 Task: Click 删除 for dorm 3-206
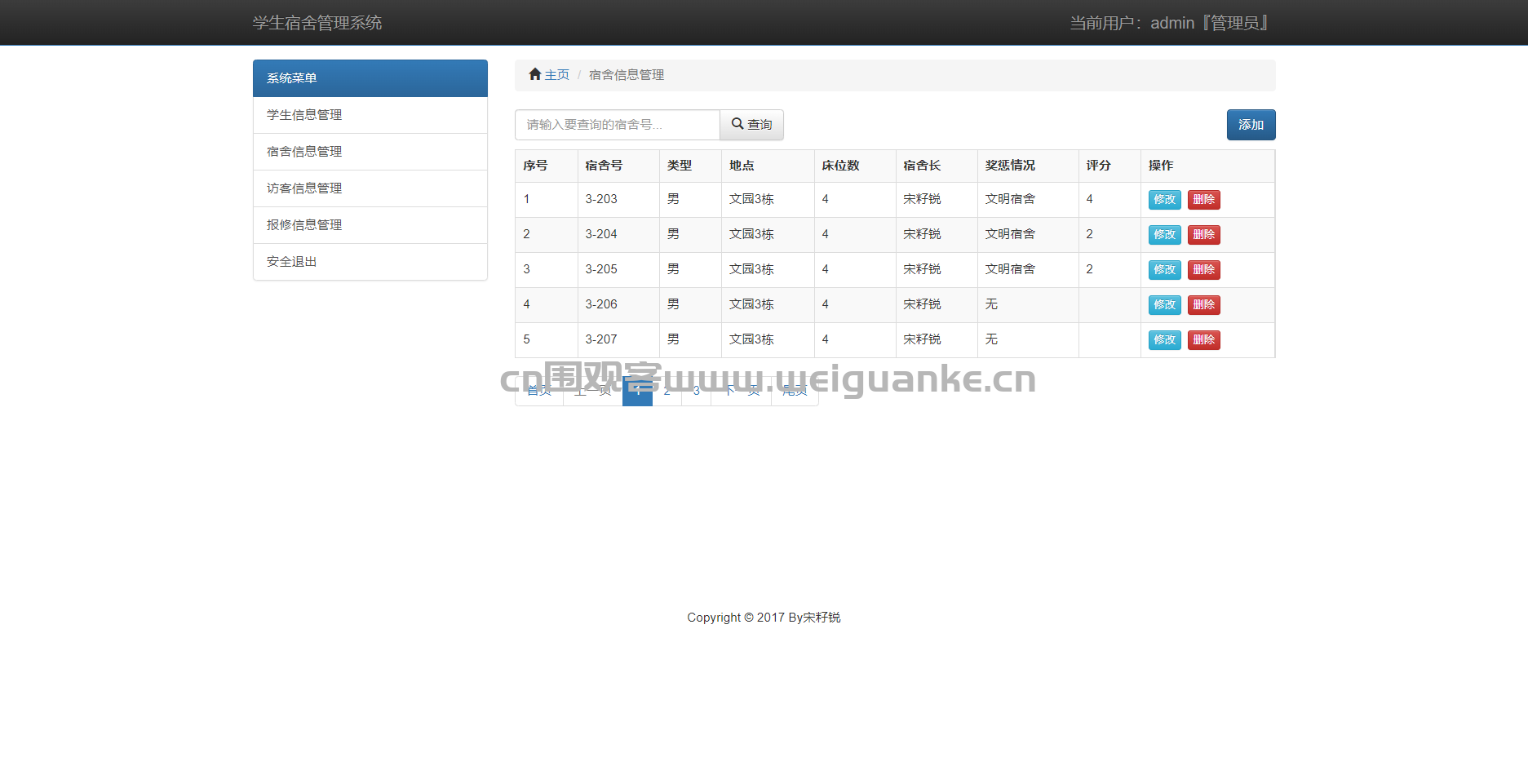point(1203,305)
